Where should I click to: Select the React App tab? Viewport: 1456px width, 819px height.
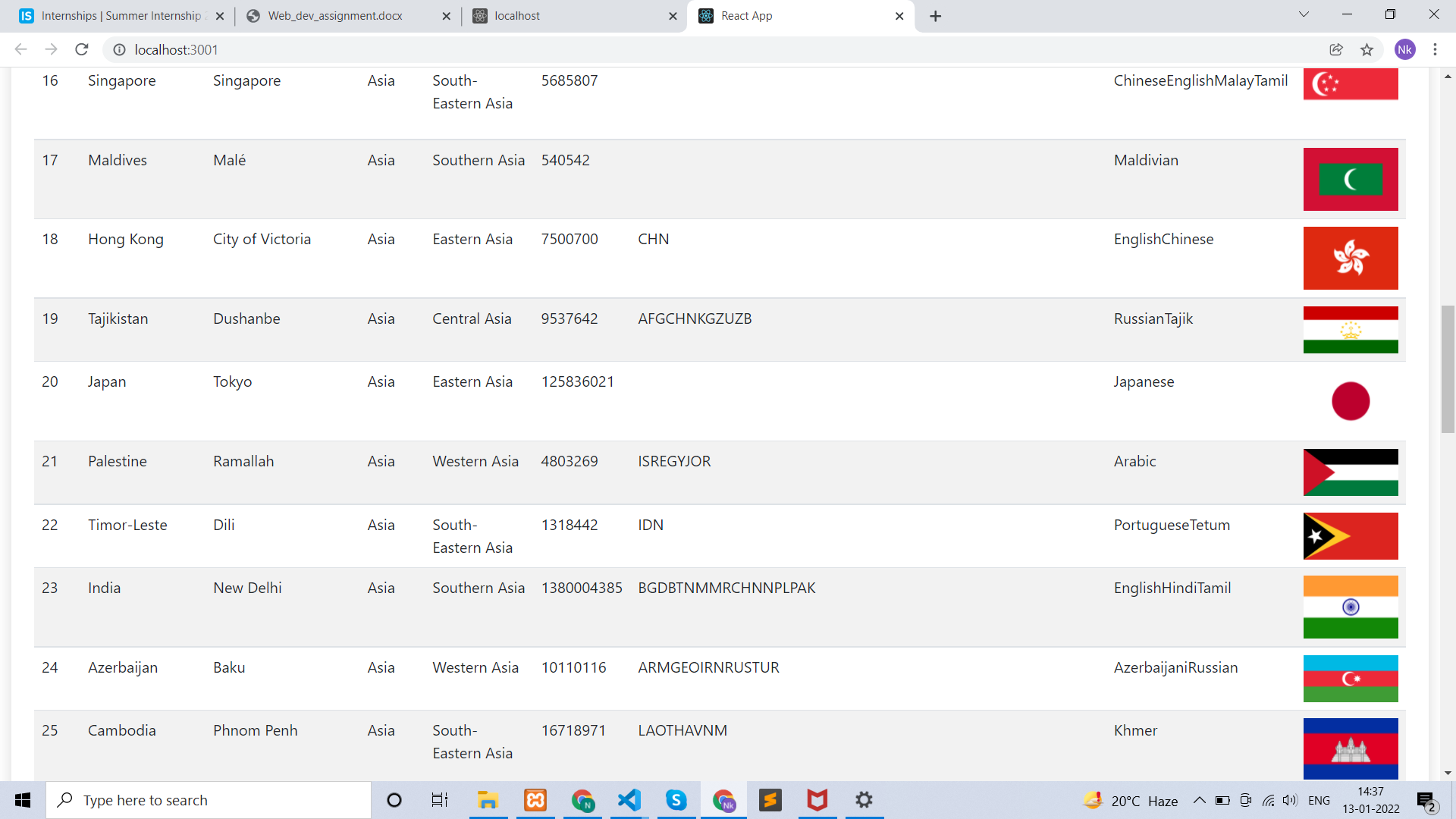(800, 16)
